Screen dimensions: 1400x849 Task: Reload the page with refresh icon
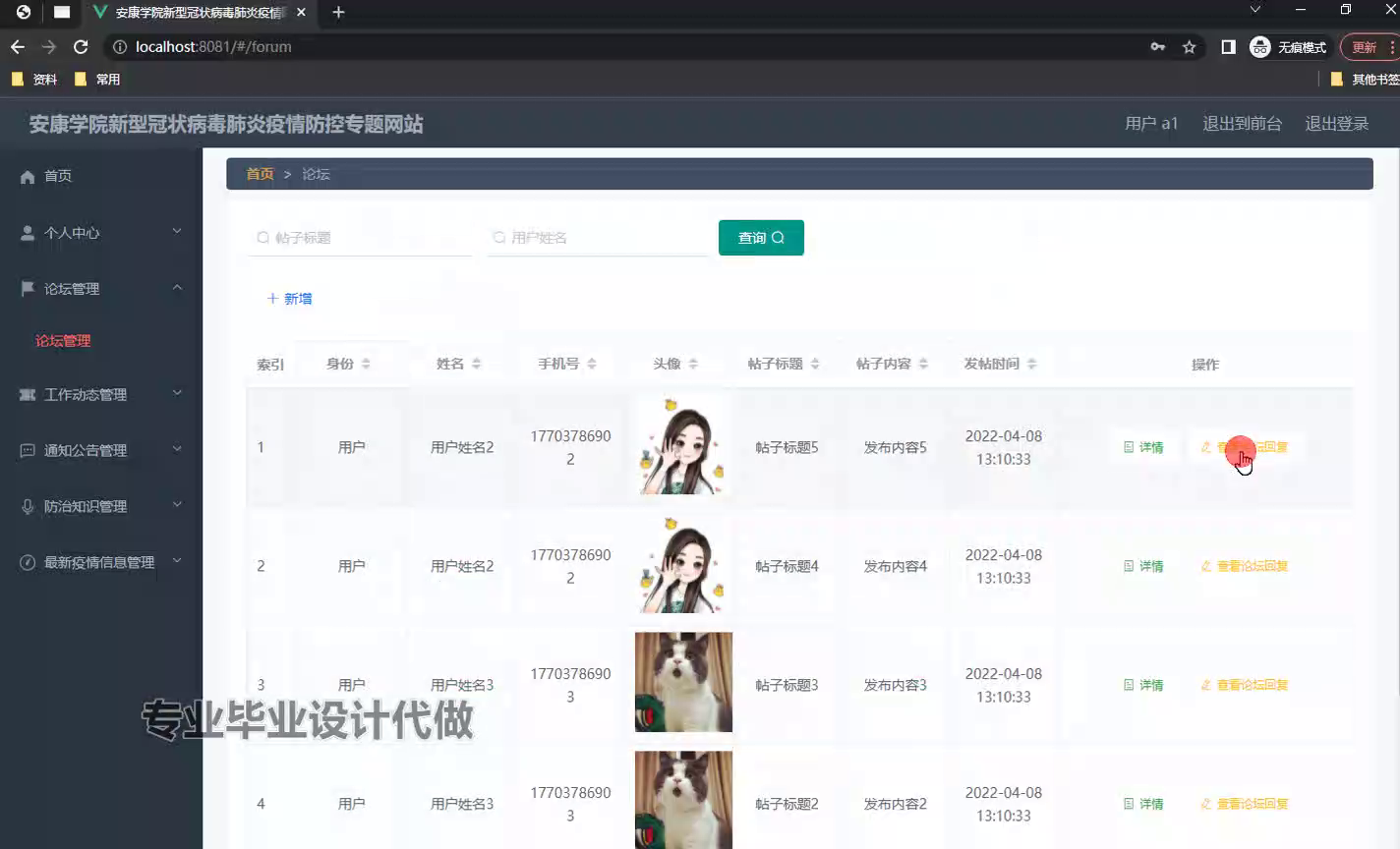(81, 46)
